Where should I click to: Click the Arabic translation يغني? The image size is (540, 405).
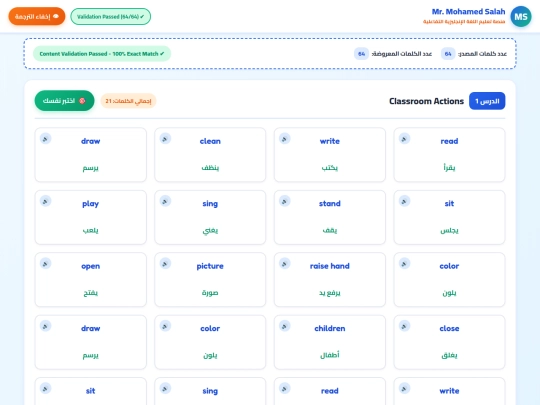coord(210,230)
